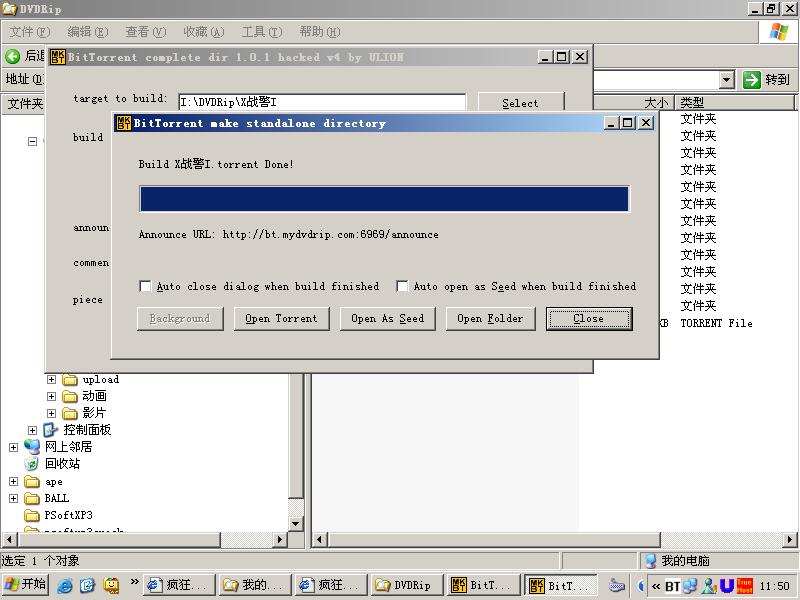This screenshot has width=800, height=600.
Task: Expand the 网上邻居 node
Action: point(14,447)
